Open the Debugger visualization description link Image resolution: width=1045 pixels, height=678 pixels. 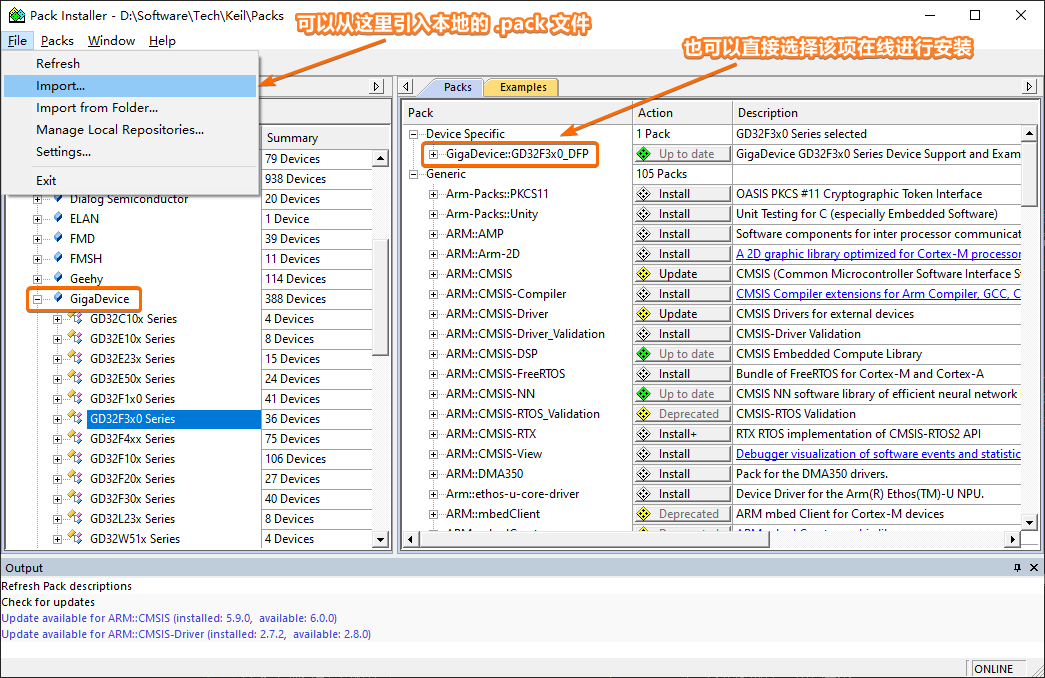point(878,454)
